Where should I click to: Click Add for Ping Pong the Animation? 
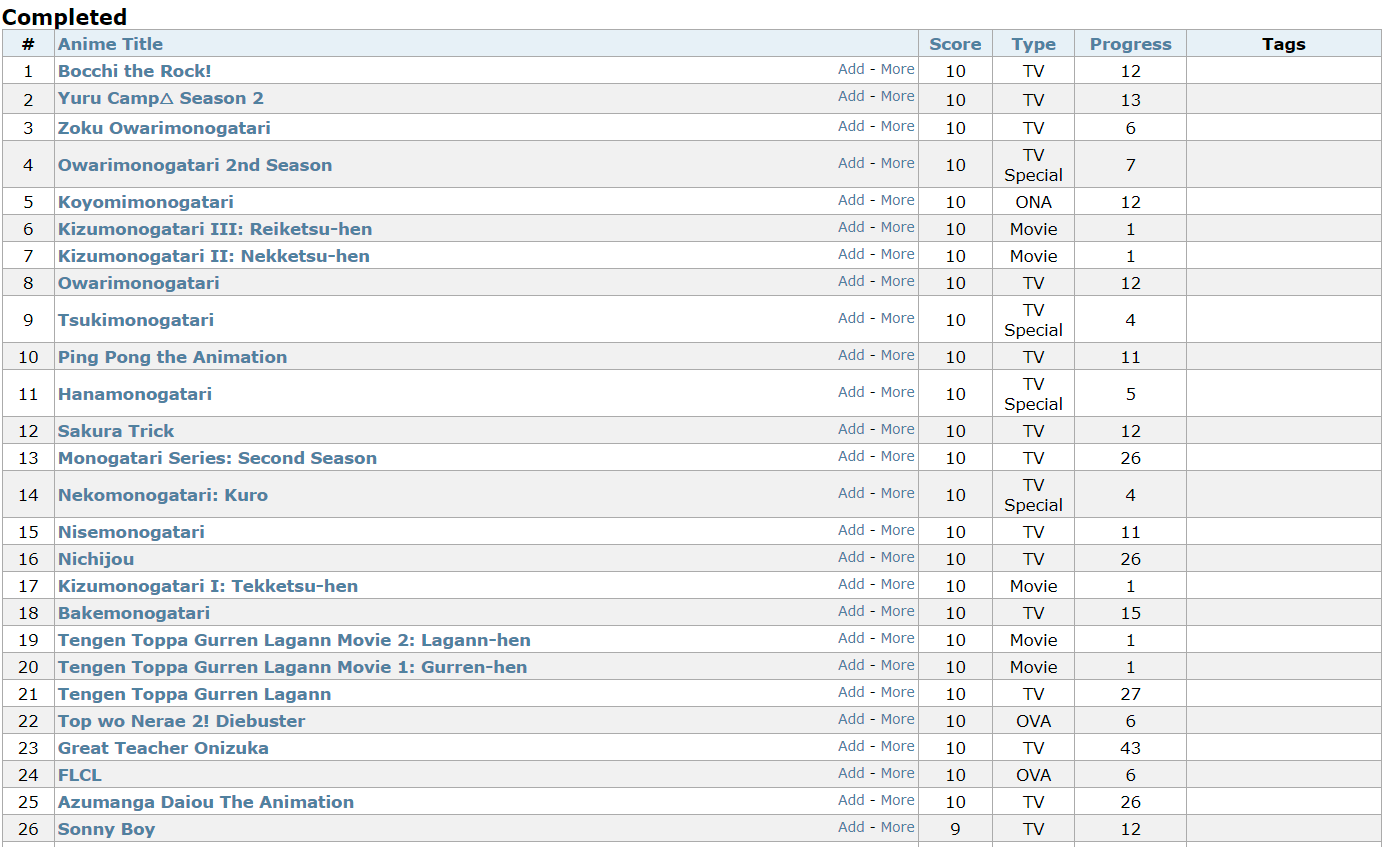point(851,355)
